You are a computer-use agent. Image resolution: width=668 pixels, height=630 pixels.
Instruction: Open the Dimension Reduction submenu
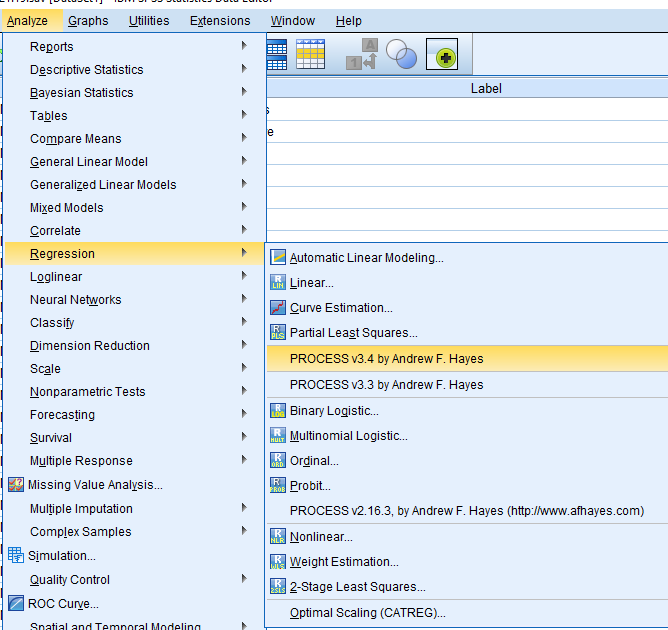tap(135, 345)
